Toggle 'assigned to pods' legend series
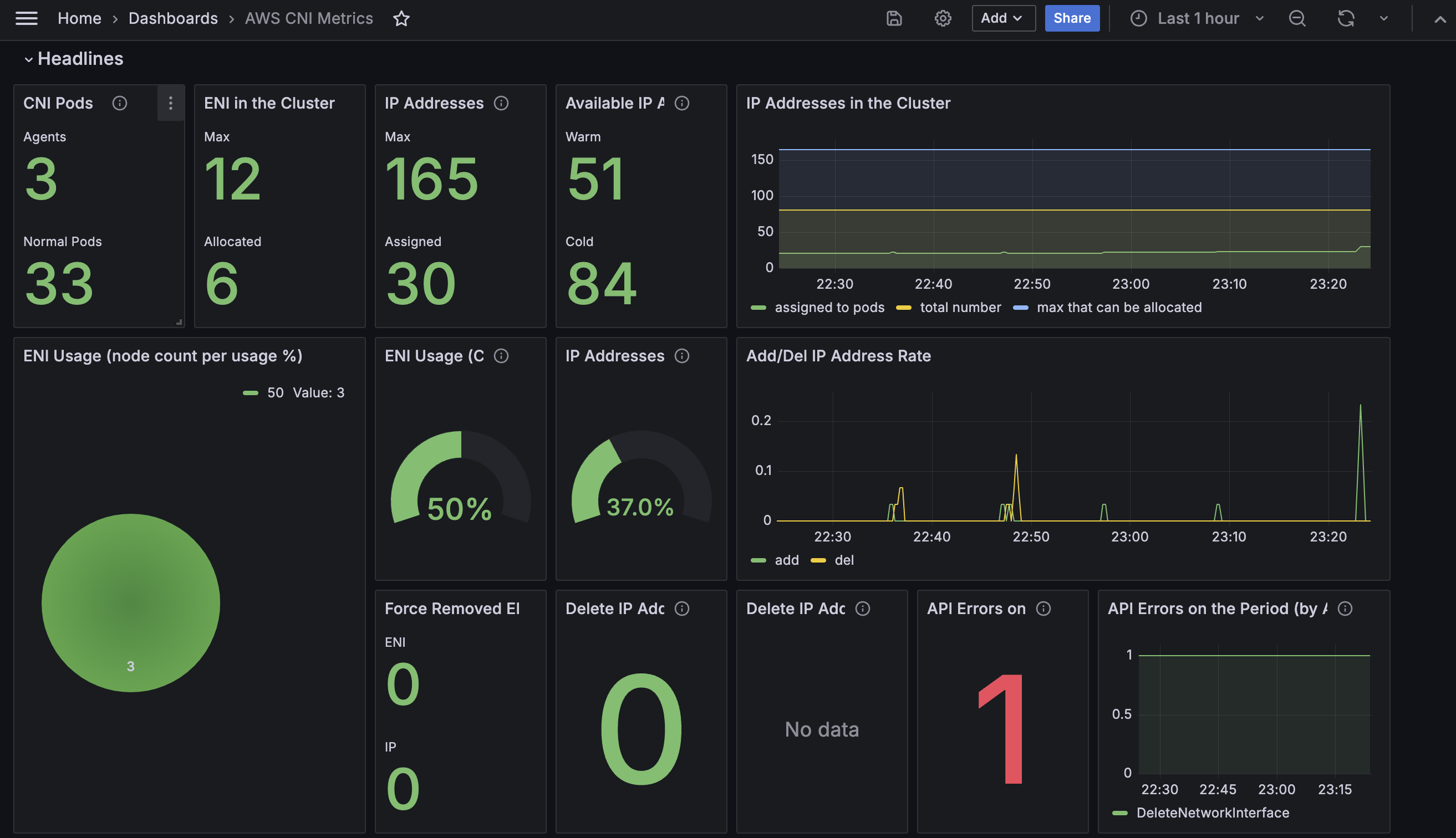The width and height of the screenshot is (1456, 838). 829,308
